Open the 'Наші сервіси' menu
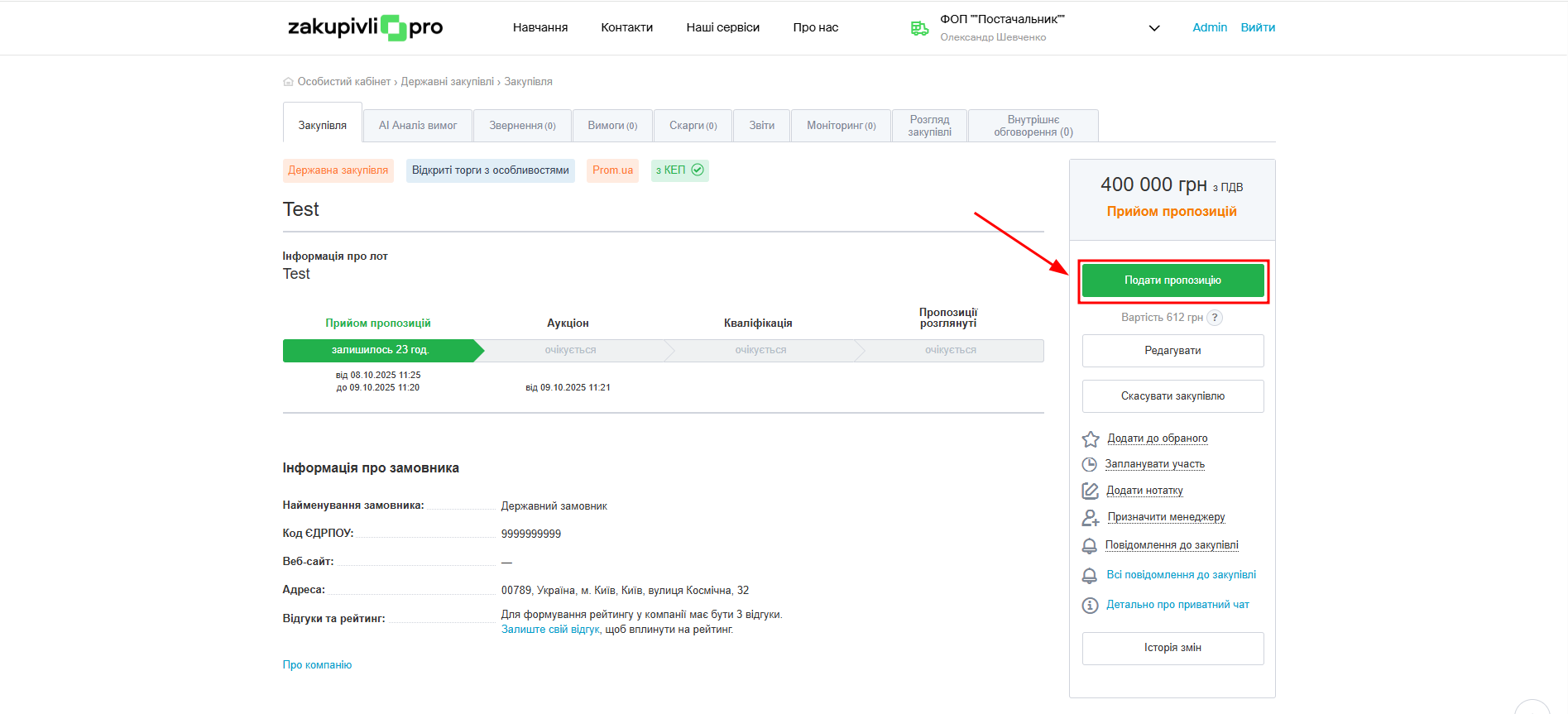 722,27
